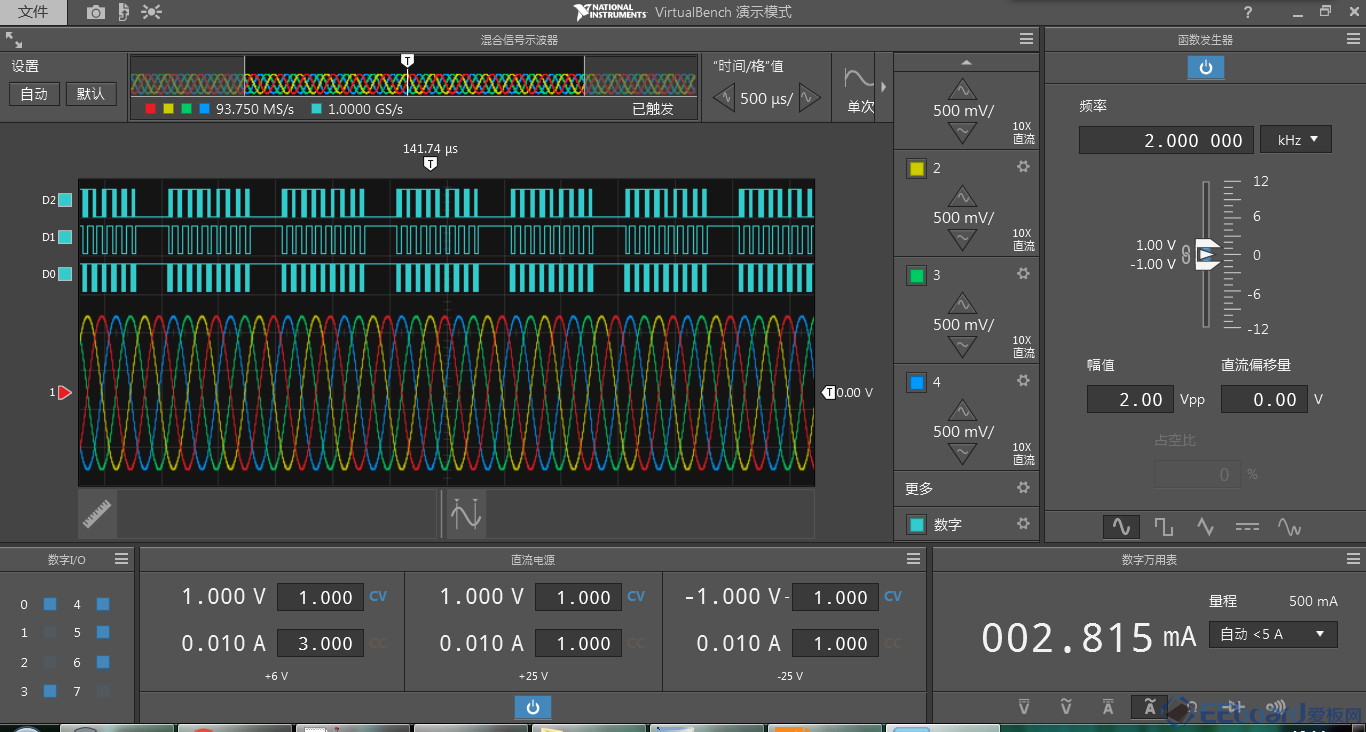1366x732 pixels.
Task: Click the link icon beside the voltage slider
Action: pos(1186,255)
